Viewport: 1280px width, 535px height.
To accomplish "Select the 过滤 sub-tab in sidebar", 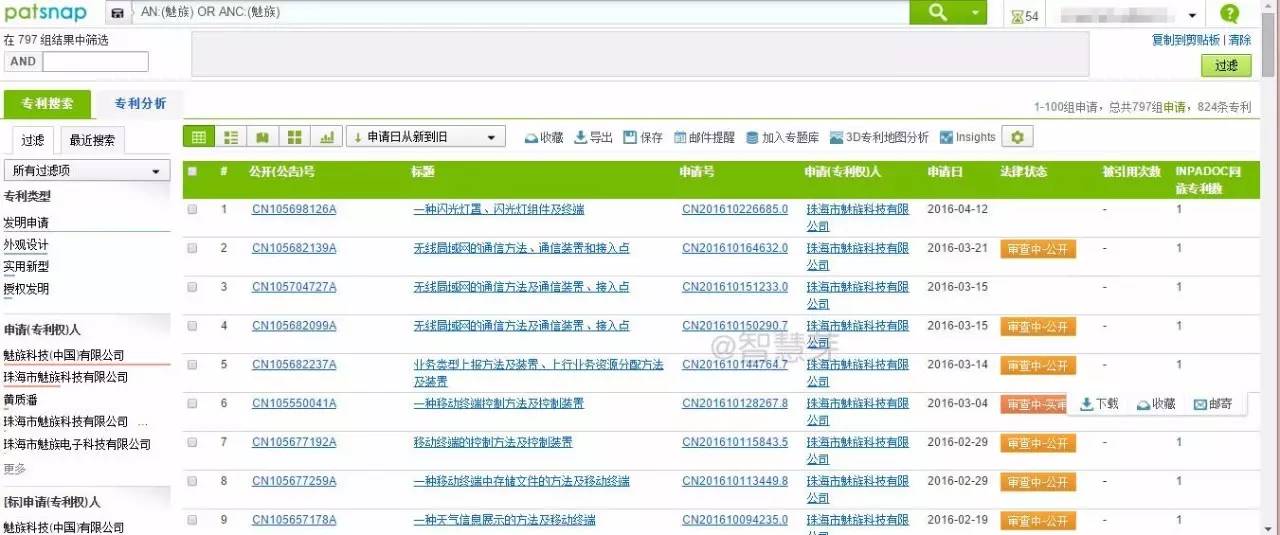I will pos(33,140).
